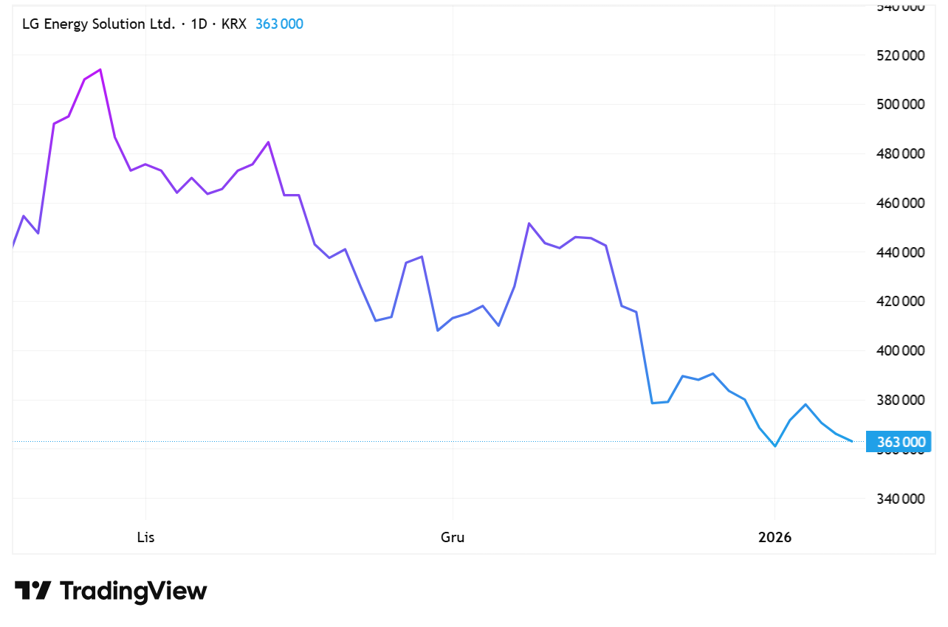Select the current price tag 363 000 on axis
Viewport: 948px width, 627px height.
coord(900,442)
